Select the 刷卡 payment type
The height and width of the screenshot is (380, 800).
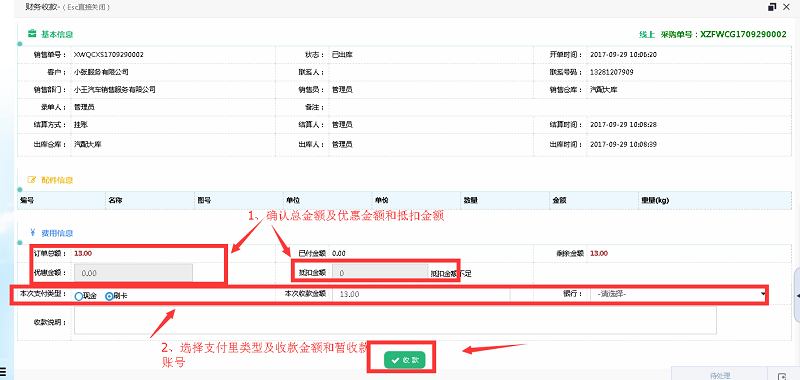109,296
